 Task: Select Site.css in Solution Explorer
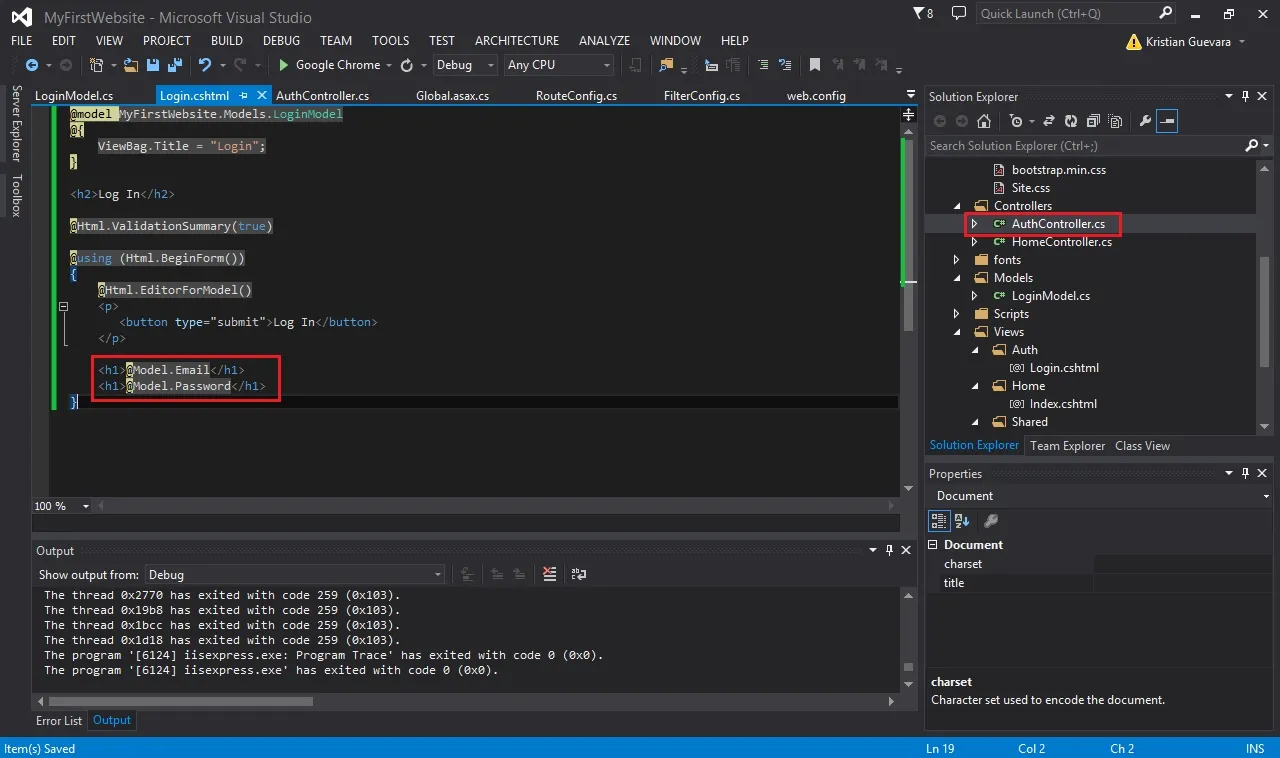[x=1030, y=188]
